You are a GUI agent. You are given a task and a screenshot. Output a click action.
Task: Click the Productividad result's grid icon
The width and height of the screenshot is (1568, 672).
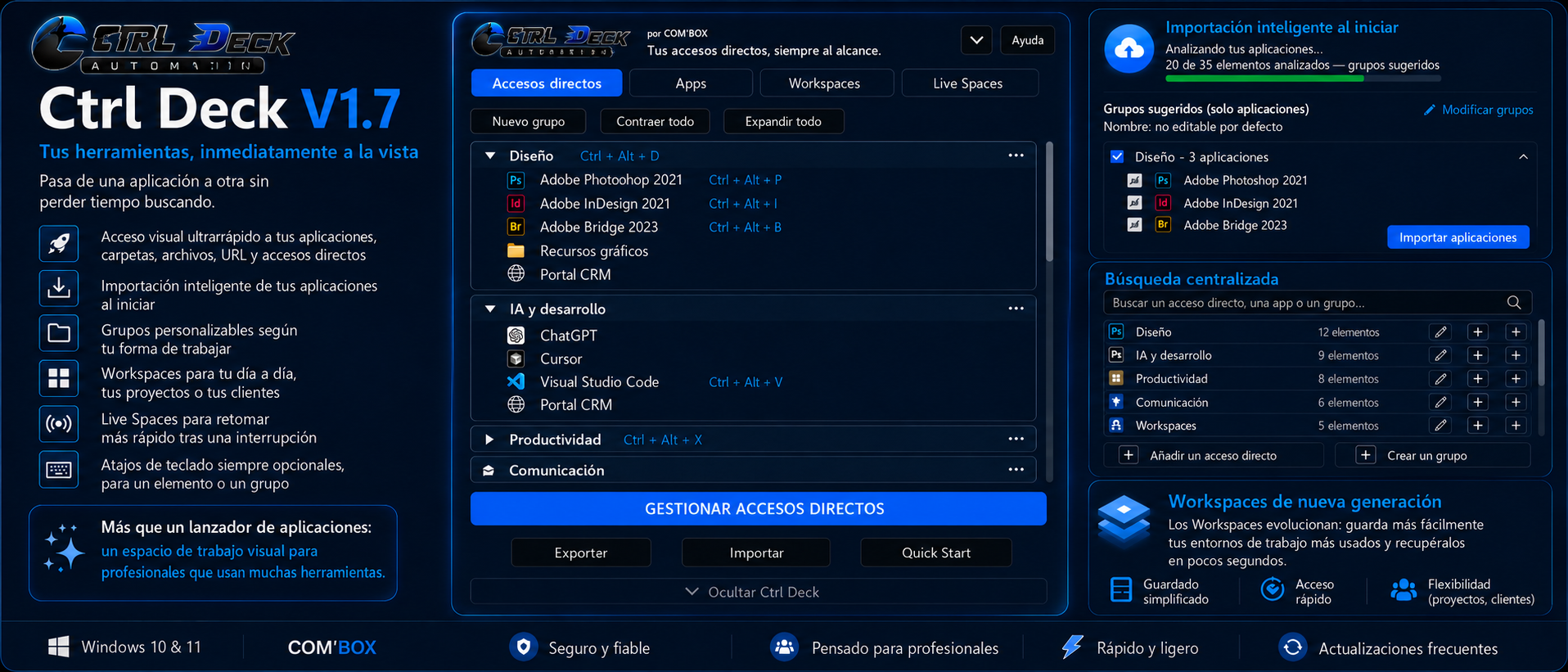point(1116,378)
